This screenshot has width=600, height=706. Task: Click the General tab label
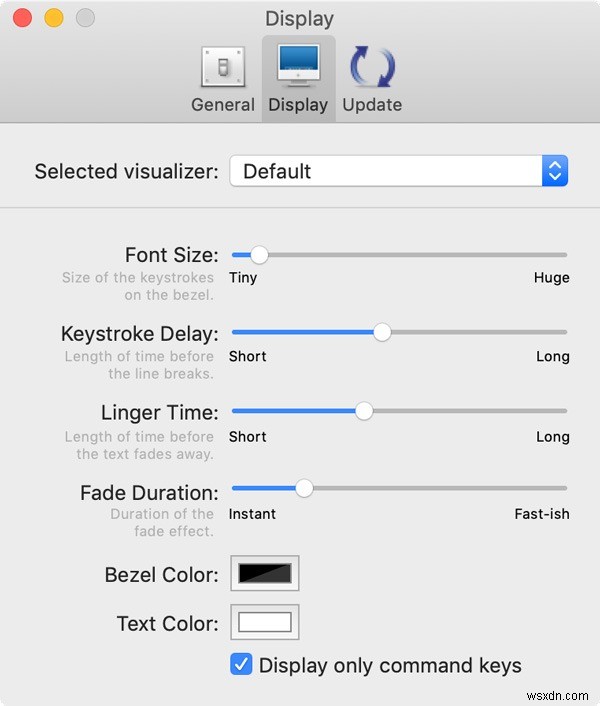[x=223, y=104]
